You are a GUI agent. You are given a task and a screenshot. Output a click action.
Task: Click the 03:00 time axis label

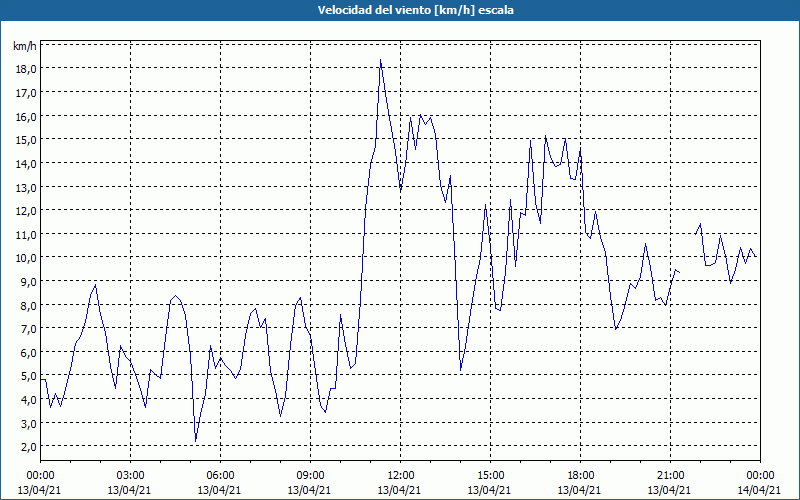tap(131, 476)
